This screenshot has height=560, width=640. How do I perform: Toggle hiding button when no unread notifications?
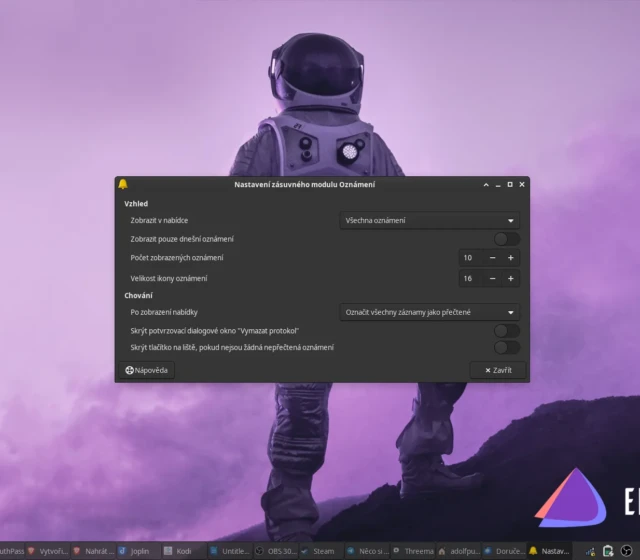pos(507,347)
